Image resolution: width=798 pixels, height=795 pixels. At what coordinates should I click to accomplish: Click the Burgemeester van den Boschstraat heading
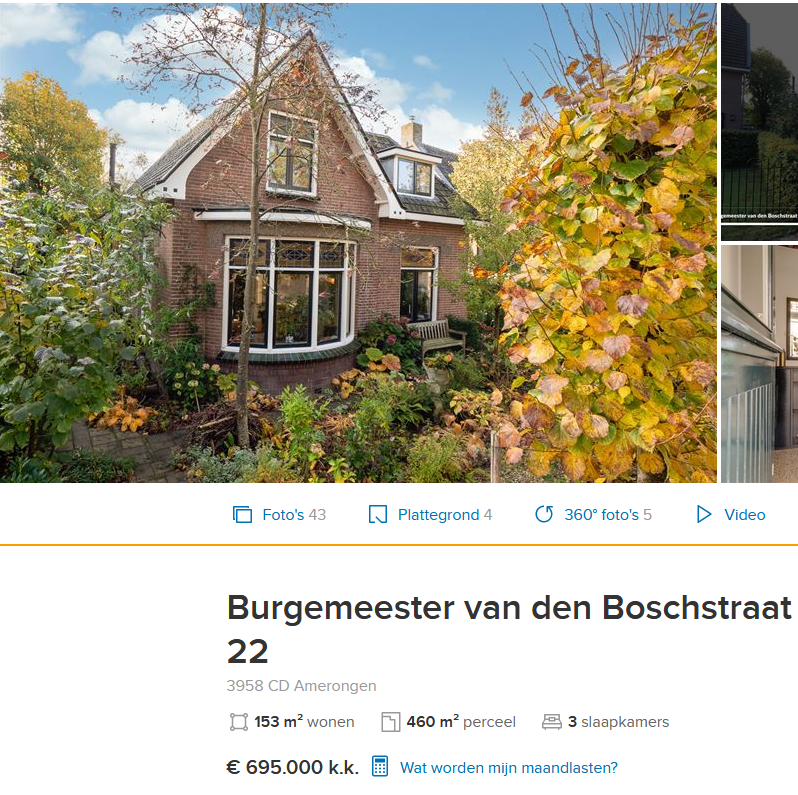point(509,629)
